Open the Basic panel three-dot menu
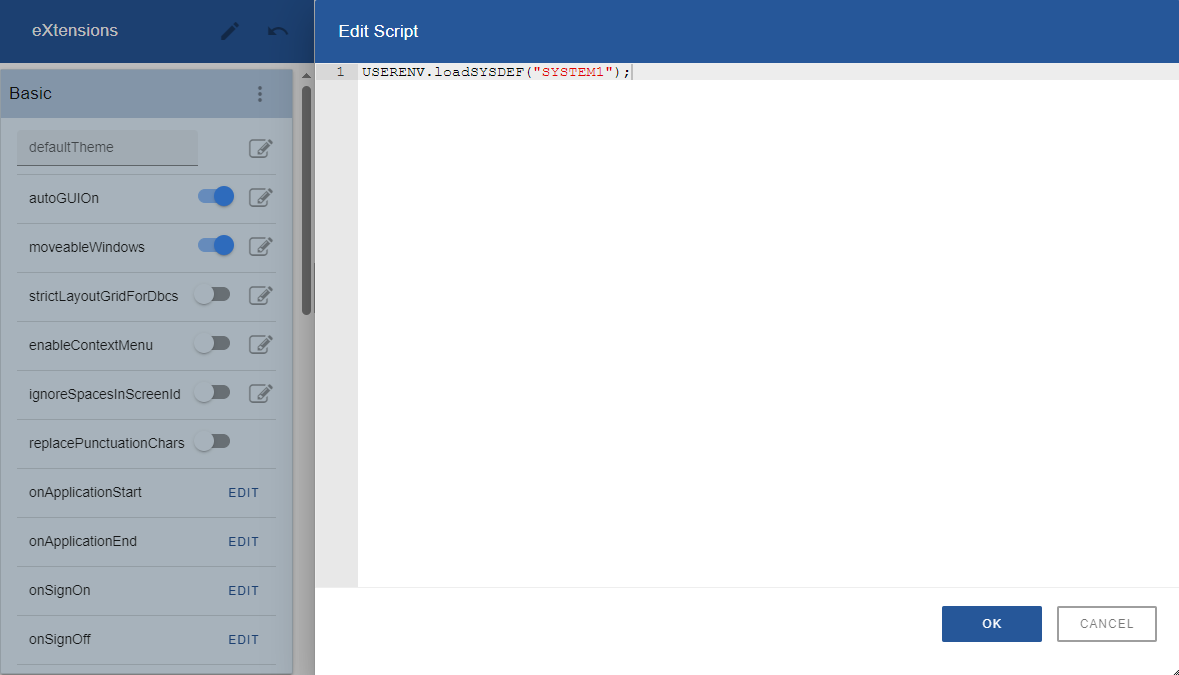1179x675 pixels. (x=260, y=94)
